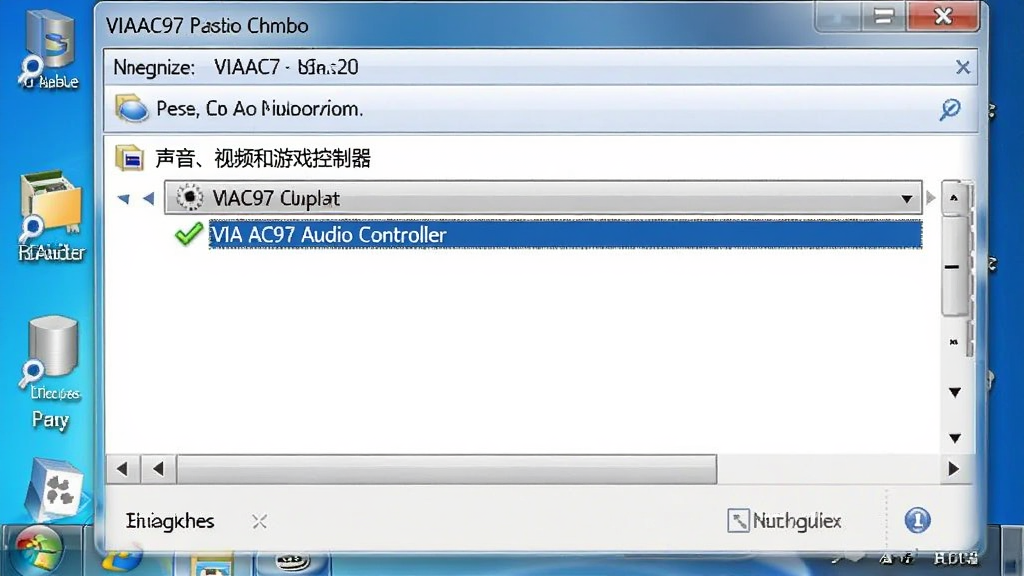
Task: Click the horizontal scrollbar thumb
Action: 447,469
